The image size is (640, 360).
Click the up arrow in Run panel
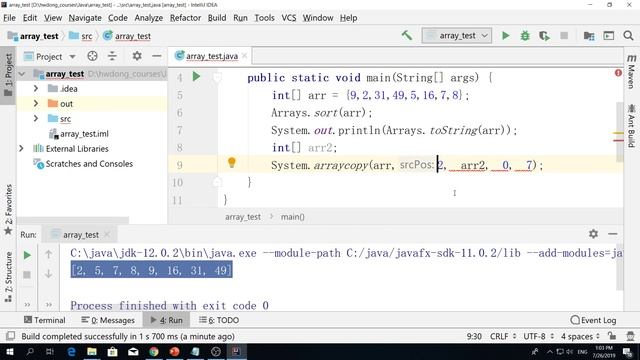click(48, 255)
